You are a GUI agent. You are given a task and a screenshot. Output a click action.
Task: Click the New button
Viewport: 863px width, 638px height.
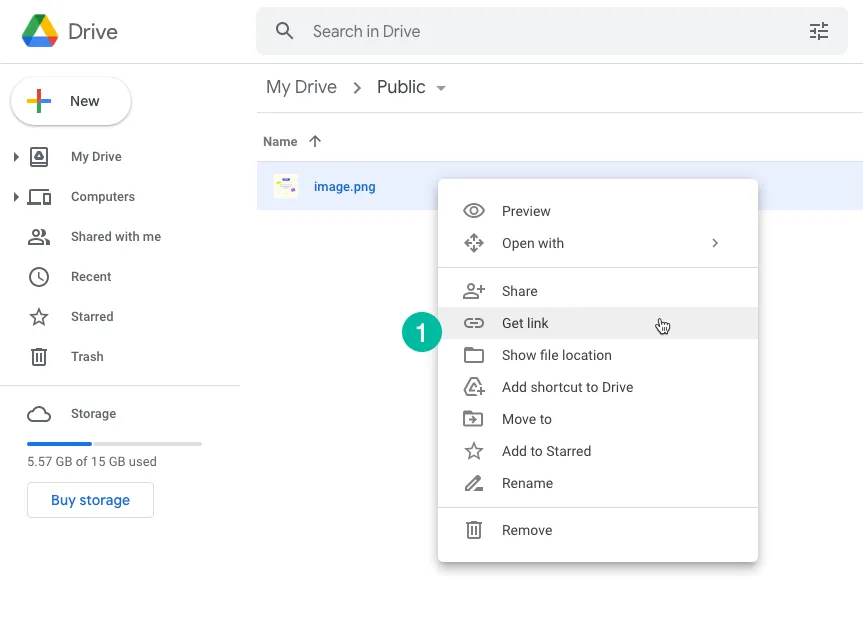[x=70, y=100]
